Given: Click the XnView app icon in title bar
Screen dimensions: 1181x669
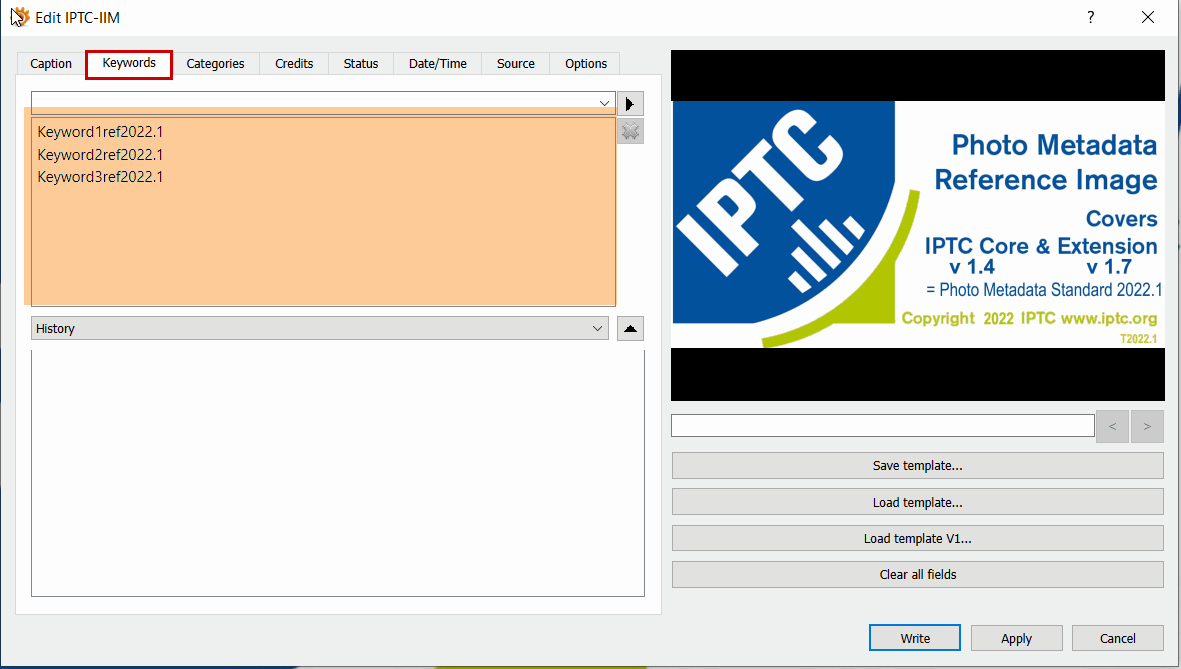Looking at the screenshot, I should (x=20, y=17).
